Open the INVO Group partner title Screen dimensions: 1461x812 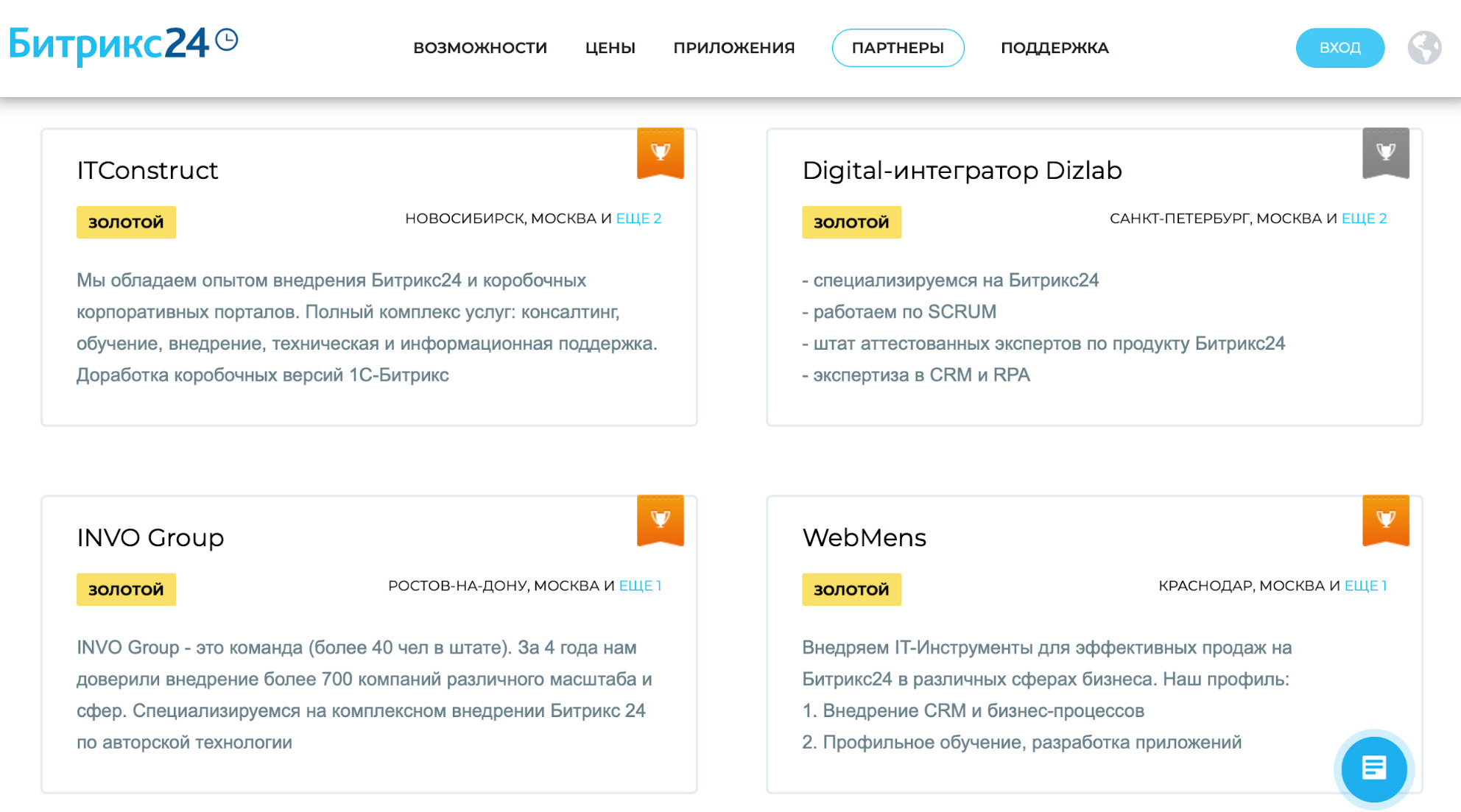[150, 538]
